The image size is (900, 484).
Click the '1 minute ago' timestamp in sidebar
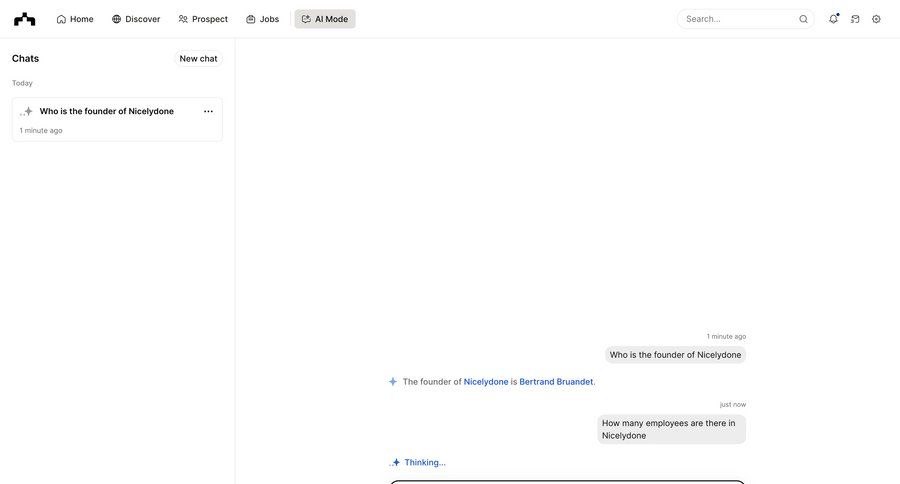tap(41, 130)
